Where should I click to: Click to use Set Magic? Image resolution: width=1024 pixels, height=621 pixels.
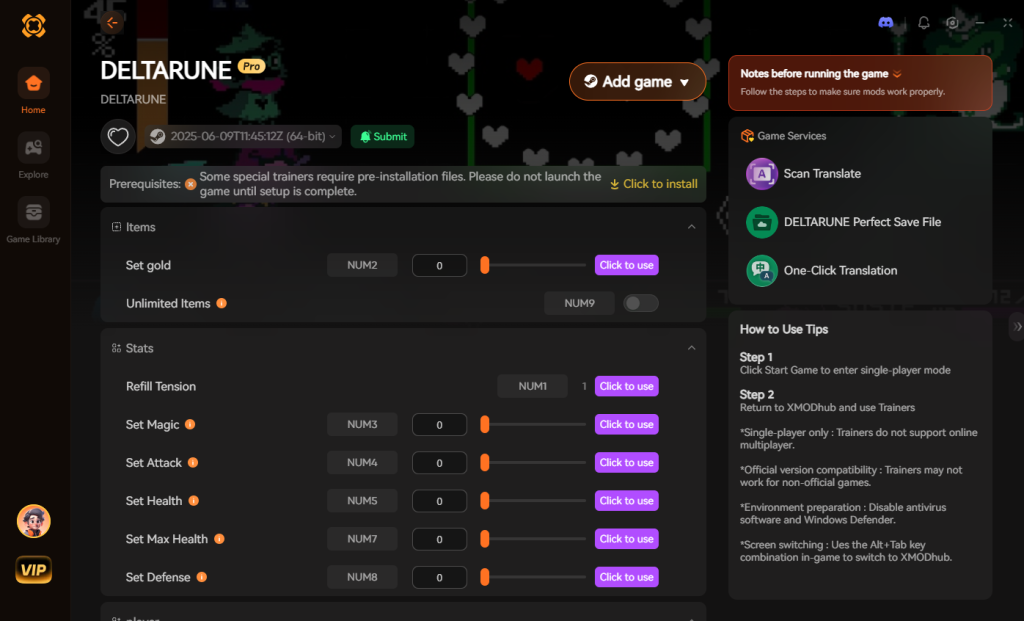(x=626, y=424)
